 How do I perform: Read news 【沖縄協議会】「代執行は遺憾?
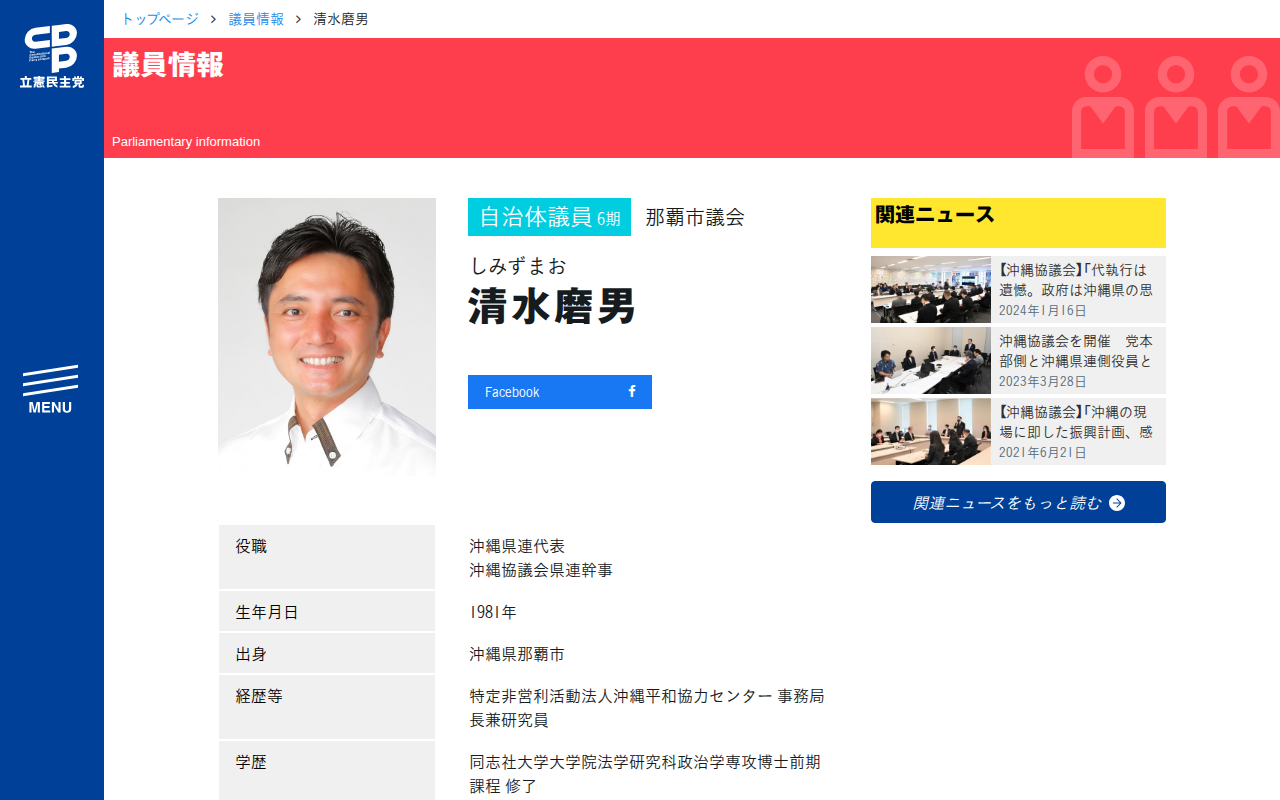(1075, 280)
